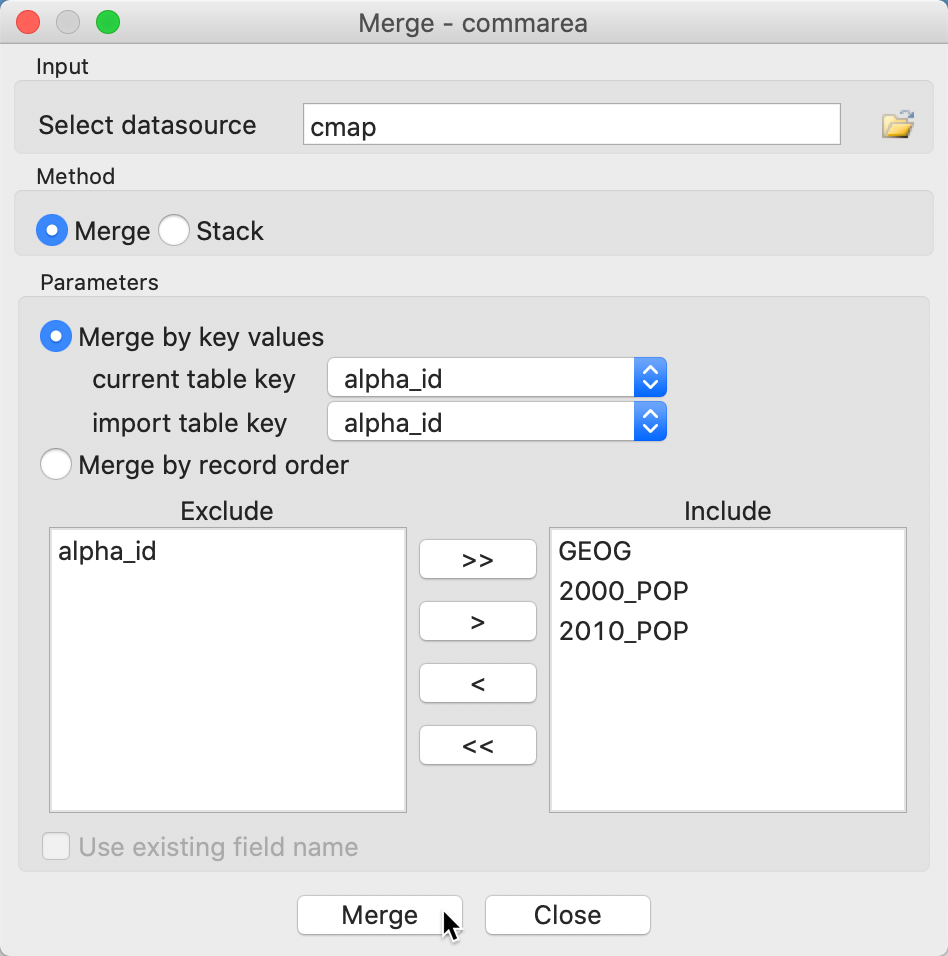This screenshot has height=956, width=948.
Task: Select the Stack method radio button
Action: click(x=174, y=230)
